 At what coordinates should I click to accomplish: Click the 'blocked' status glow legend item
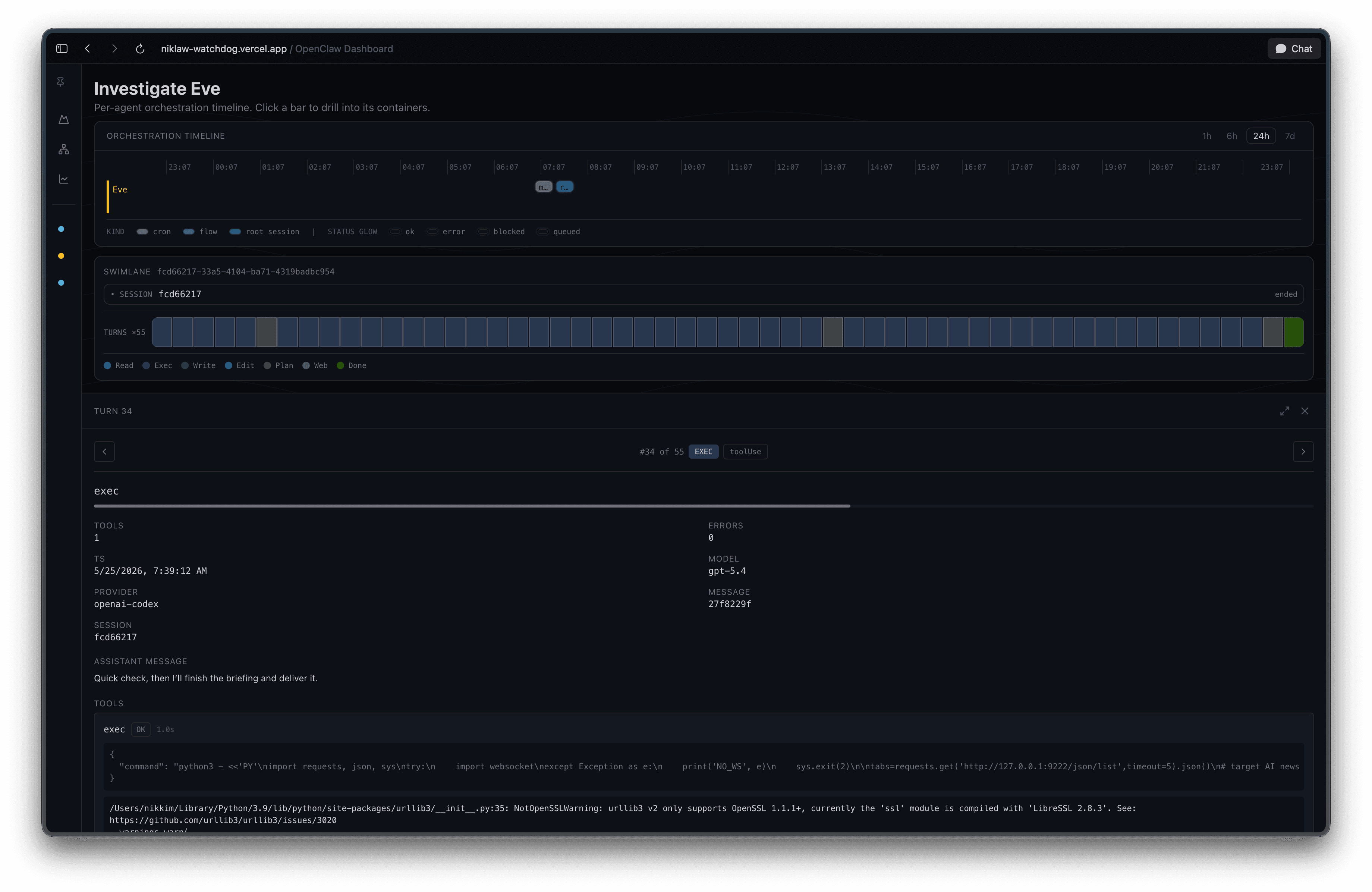[501, 232]
